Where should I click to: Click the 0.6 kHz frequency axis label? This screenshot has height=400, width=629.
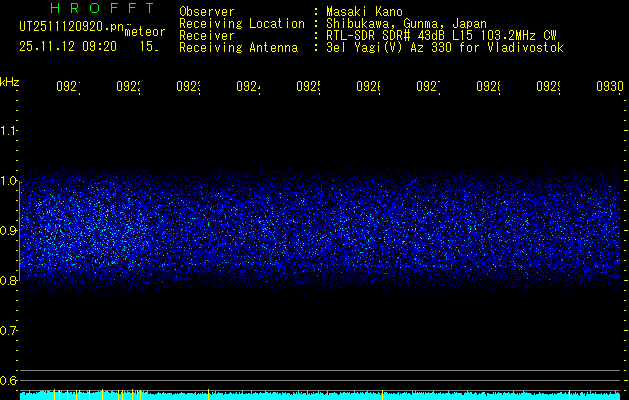pyautogui.click(x=8, y=380)
